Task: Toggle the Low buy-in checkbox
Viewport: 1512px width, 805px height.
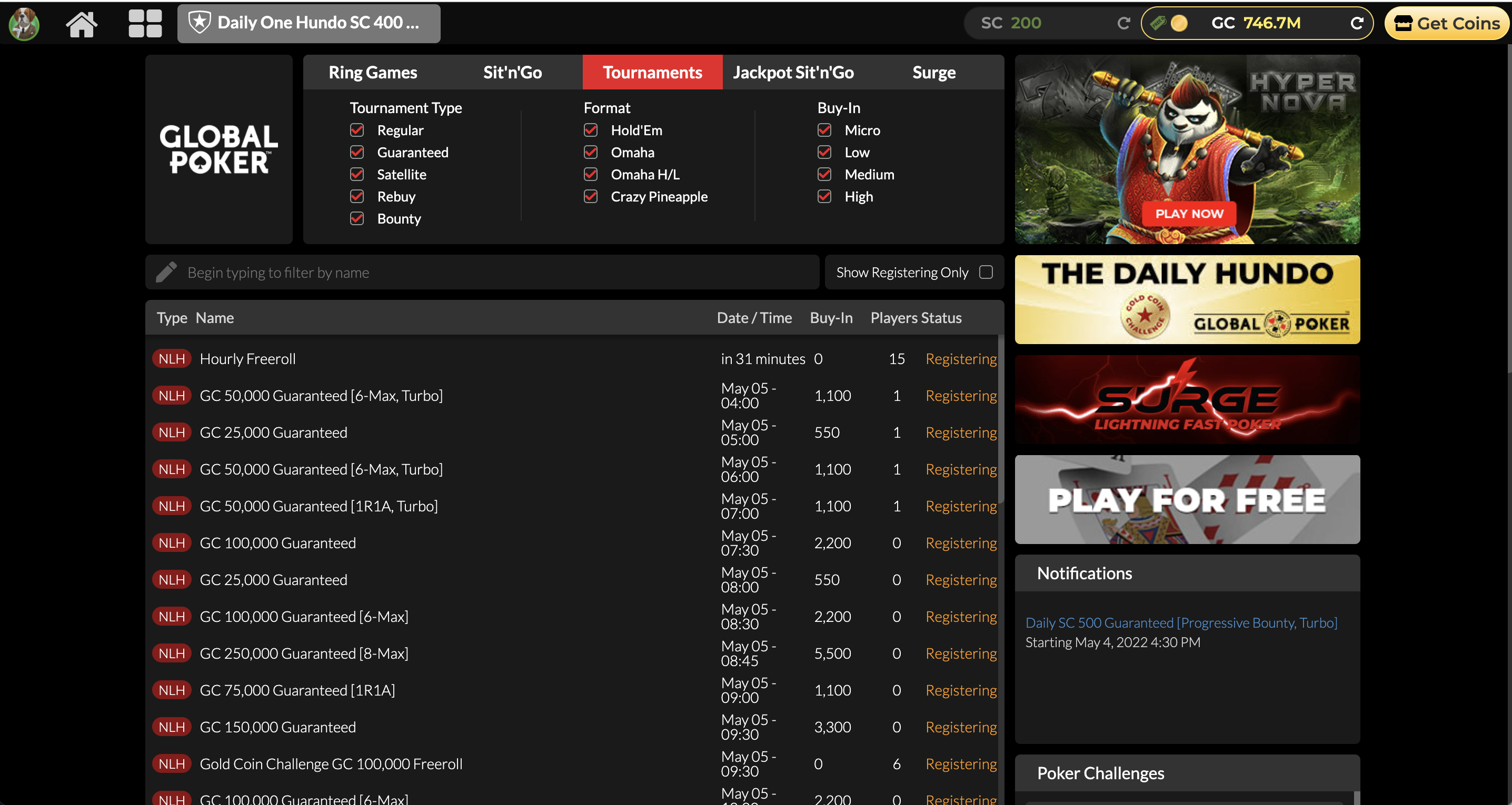Action: [x=824, y=152]
